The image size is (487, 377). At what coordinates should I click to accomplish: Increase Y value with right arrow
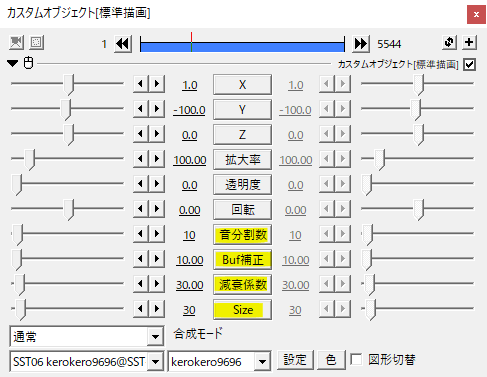click(x=157, y=109)
